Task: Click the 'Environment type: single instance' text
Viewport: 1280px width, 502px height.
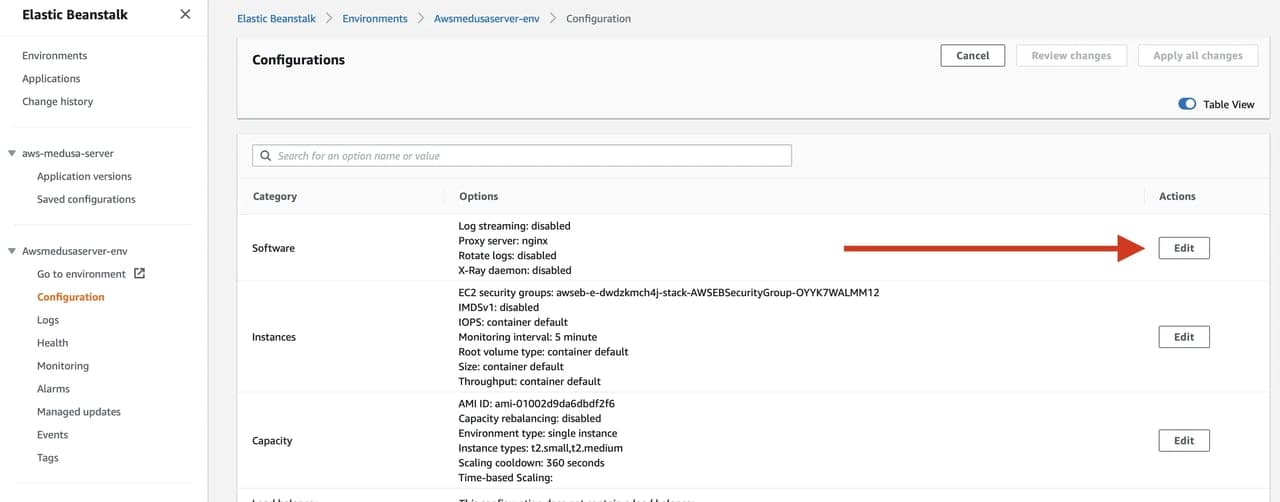Action: (x=537, y=433)
